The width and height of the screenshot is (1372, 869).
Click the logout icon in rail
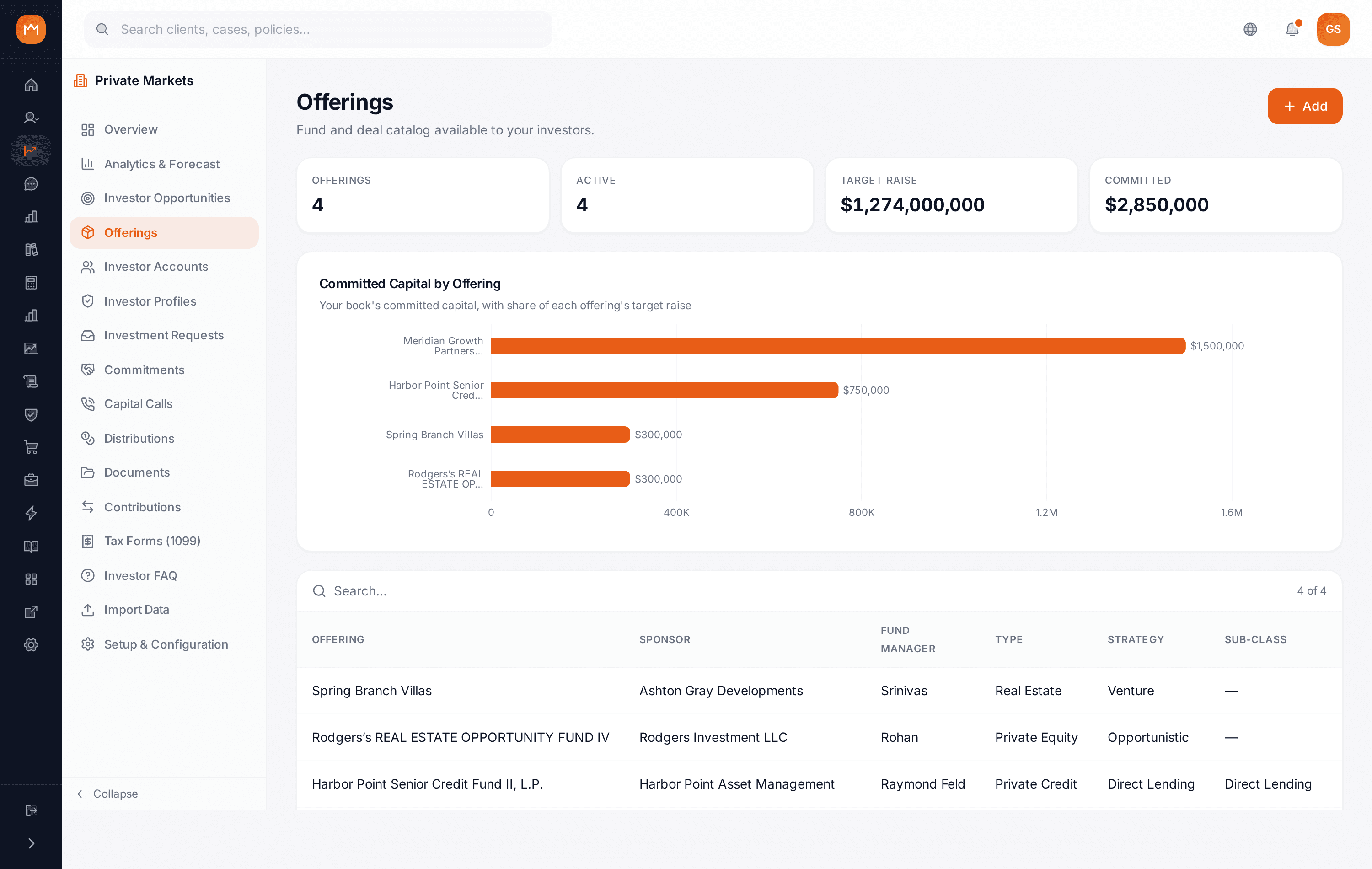[31, 810]
